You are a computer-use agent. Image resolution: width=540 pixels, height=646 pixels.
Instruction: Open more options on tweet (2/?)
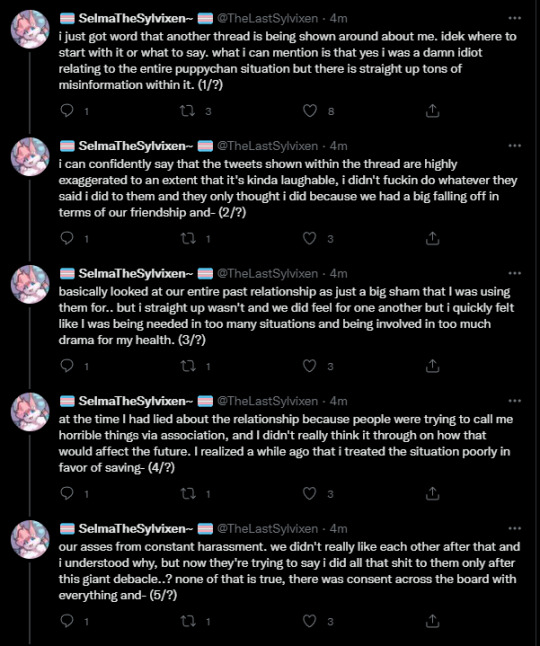[x=514, y=146]
